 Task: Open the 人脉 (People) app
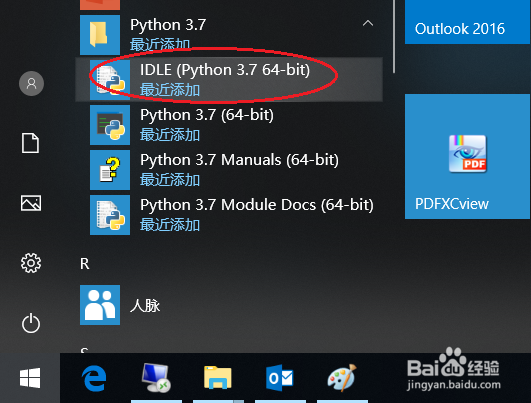click(229, 305)
